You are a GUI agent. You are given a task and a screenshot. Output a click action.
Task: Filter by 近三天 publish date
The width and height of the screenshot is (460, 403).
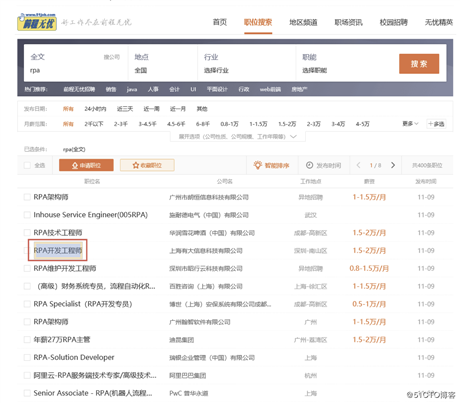125,109
